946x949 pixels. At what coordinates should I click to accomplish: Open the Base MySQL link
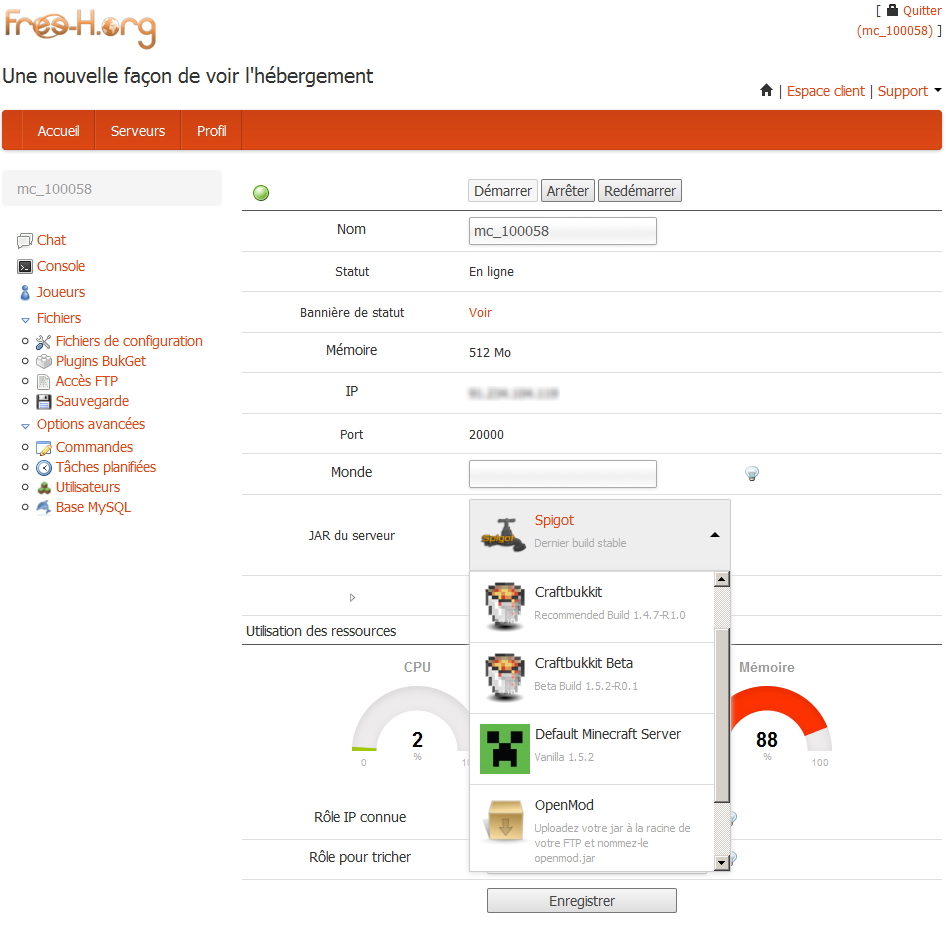point(93,507)
